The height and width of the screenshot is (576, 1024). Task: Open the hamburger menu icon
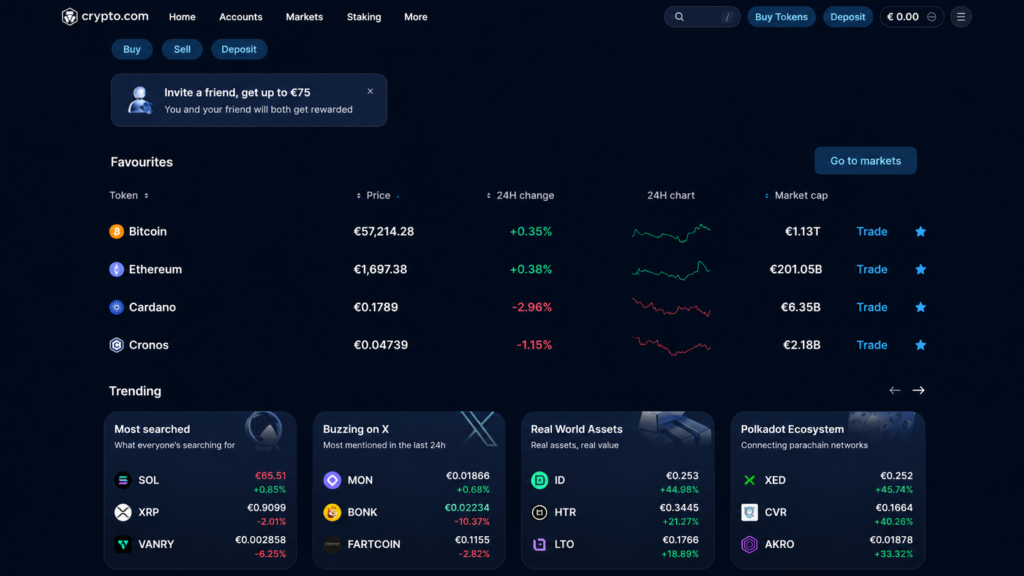(961, 17)
